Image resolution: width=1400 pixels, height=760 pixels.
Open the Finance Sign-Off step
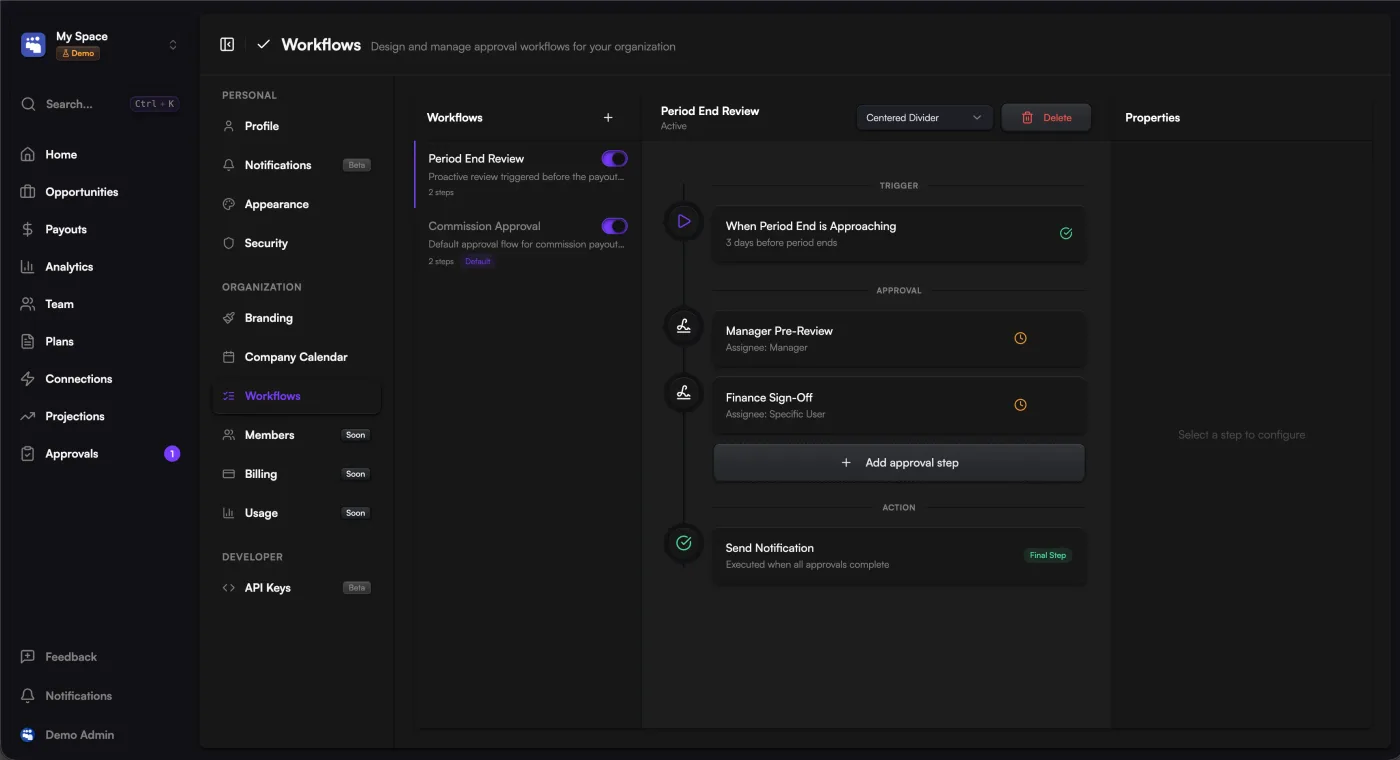click(x=899, y=405)
